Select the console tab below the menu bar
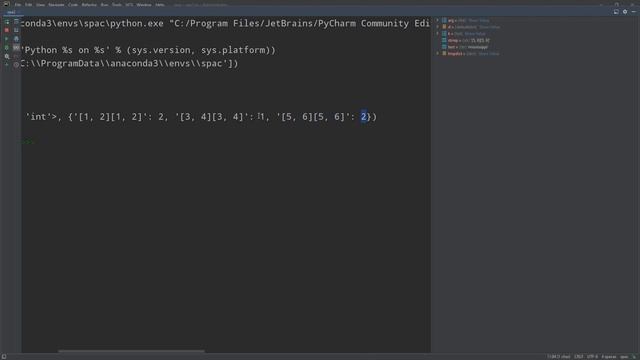This screenshot has width=640, height=360. [11, 12]
